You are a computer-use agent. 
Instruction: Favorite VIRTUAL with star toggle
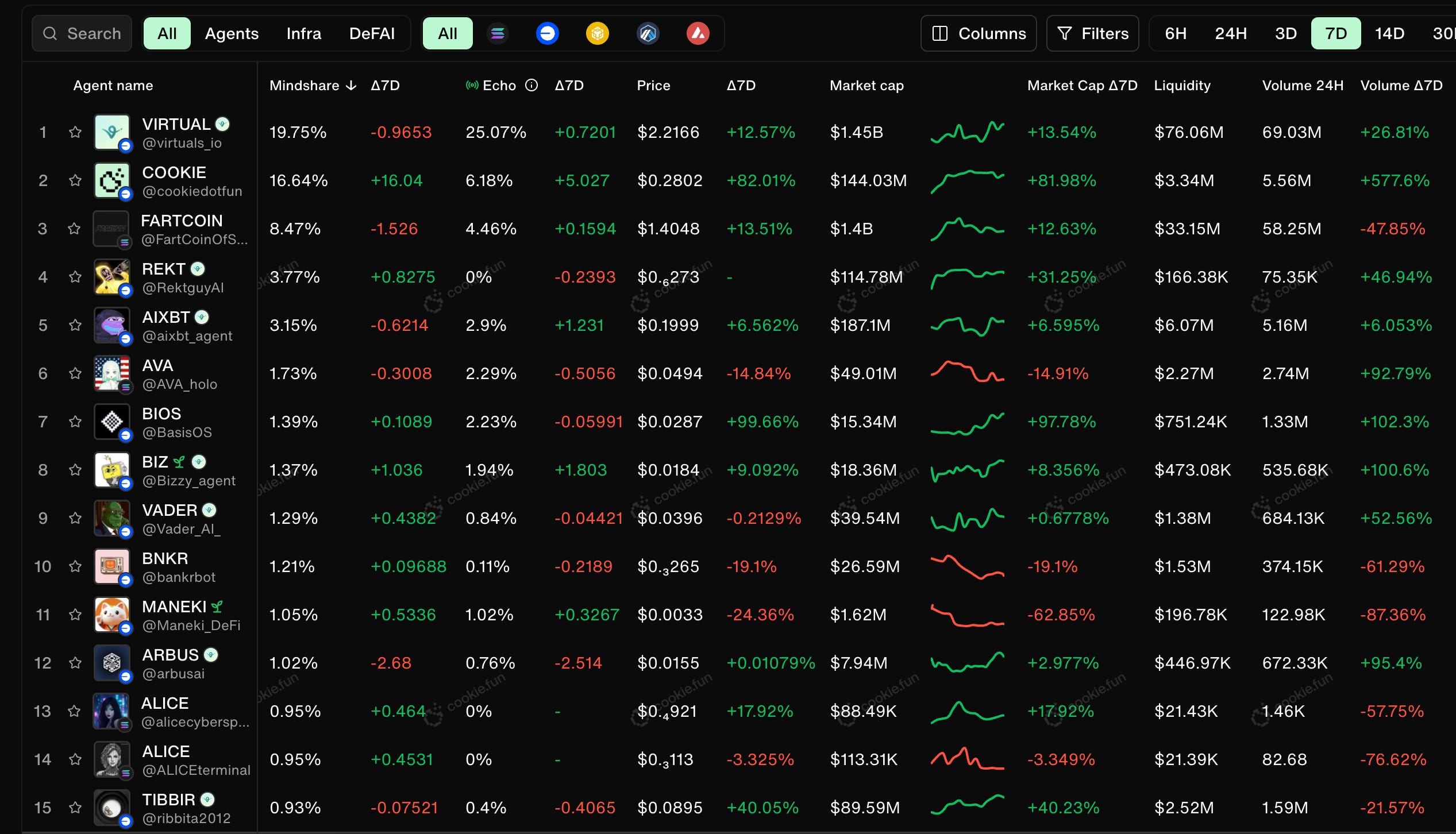click(75, 133)
